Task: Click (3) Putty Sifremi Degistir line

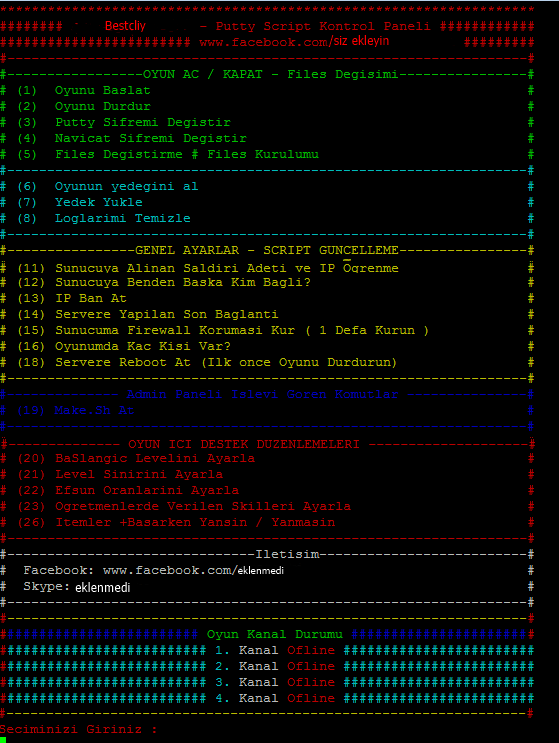Action: [x=124, y=122]
